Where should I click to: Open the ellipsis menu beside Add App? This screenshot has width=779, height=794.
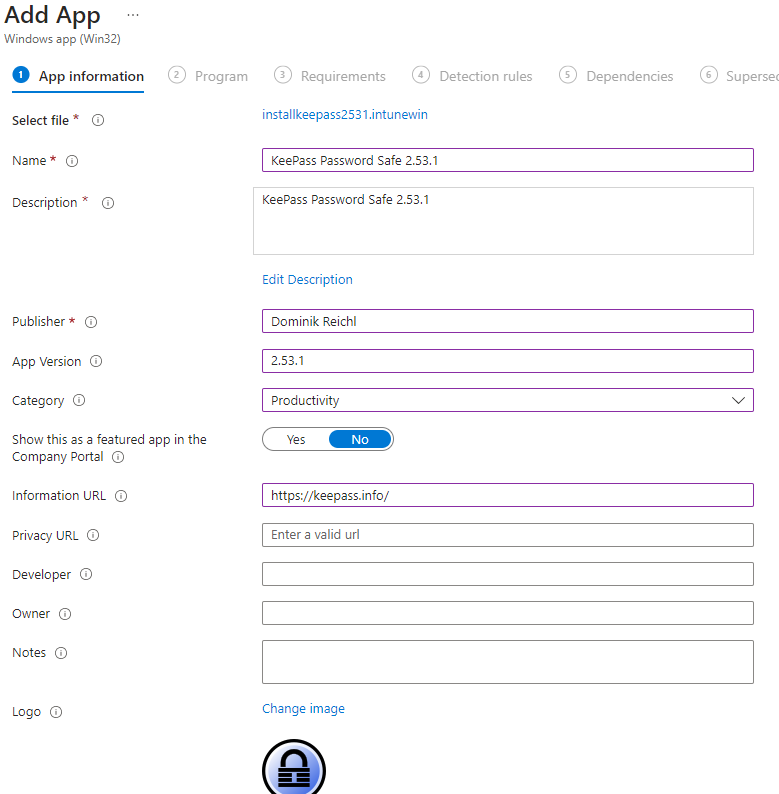tap(133, 15)
